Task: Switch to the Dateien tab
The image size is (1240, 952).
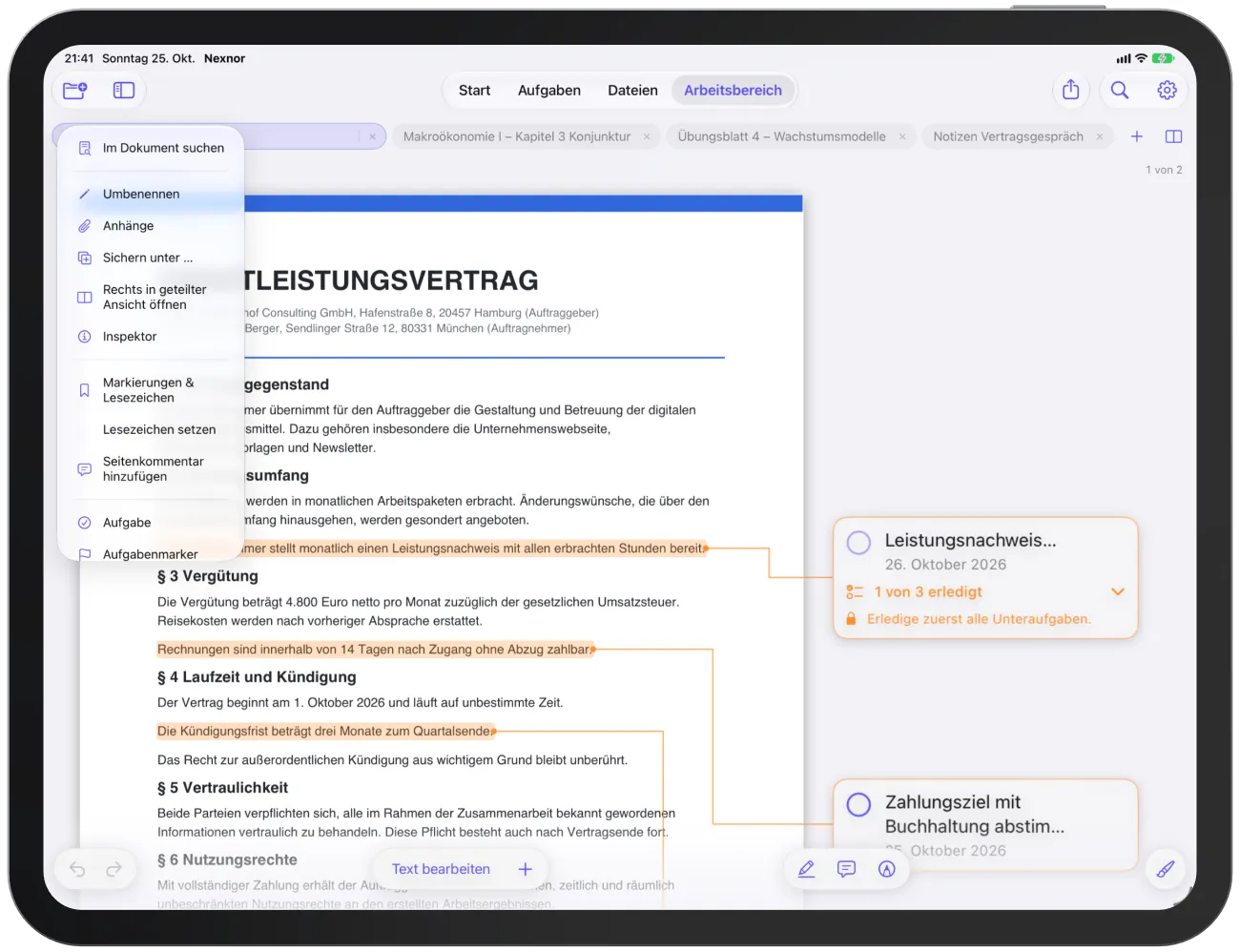Action: click(x=632, y=91)
